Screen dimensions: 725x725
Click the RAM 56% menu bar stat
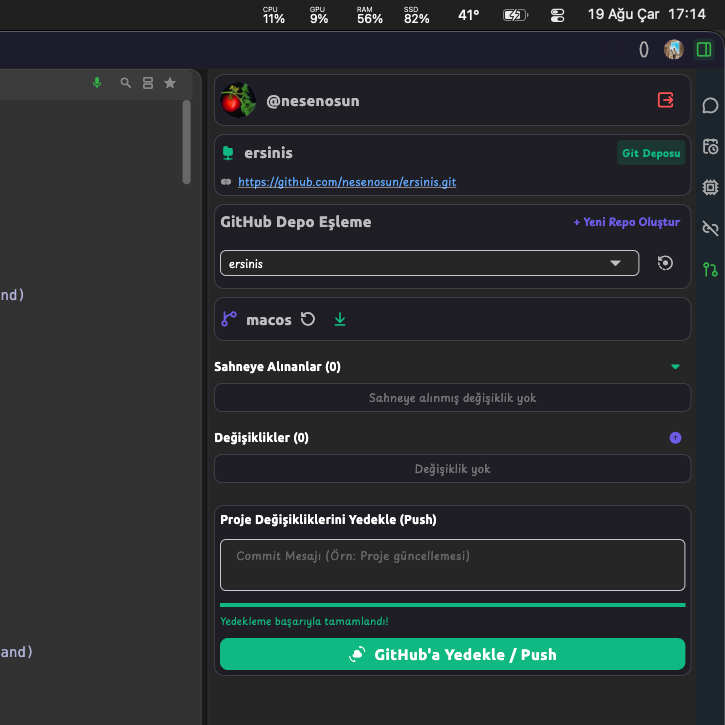(x=369, y=15)
